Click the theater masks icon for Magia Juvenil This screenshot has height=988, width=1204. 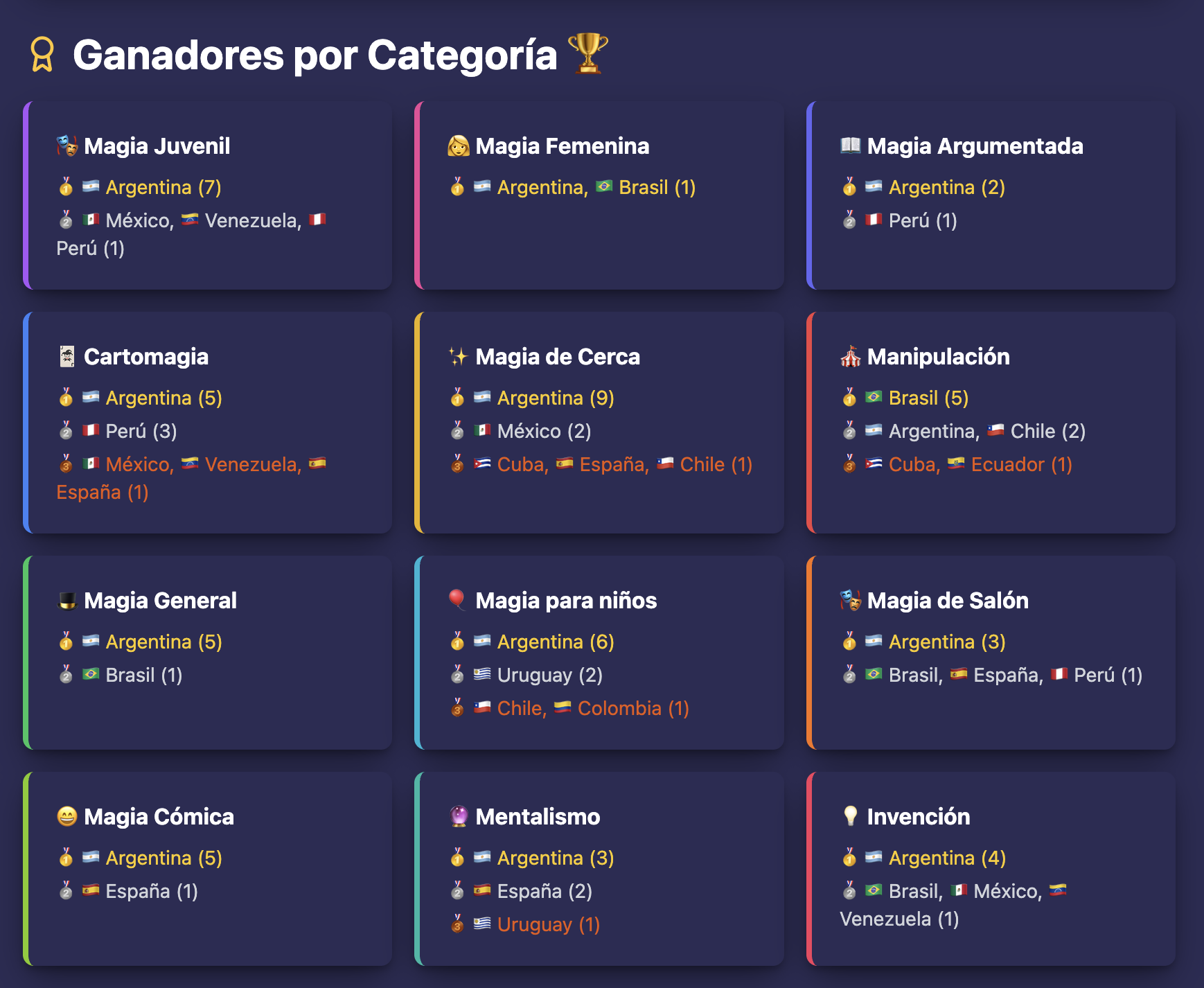[67, 145]
